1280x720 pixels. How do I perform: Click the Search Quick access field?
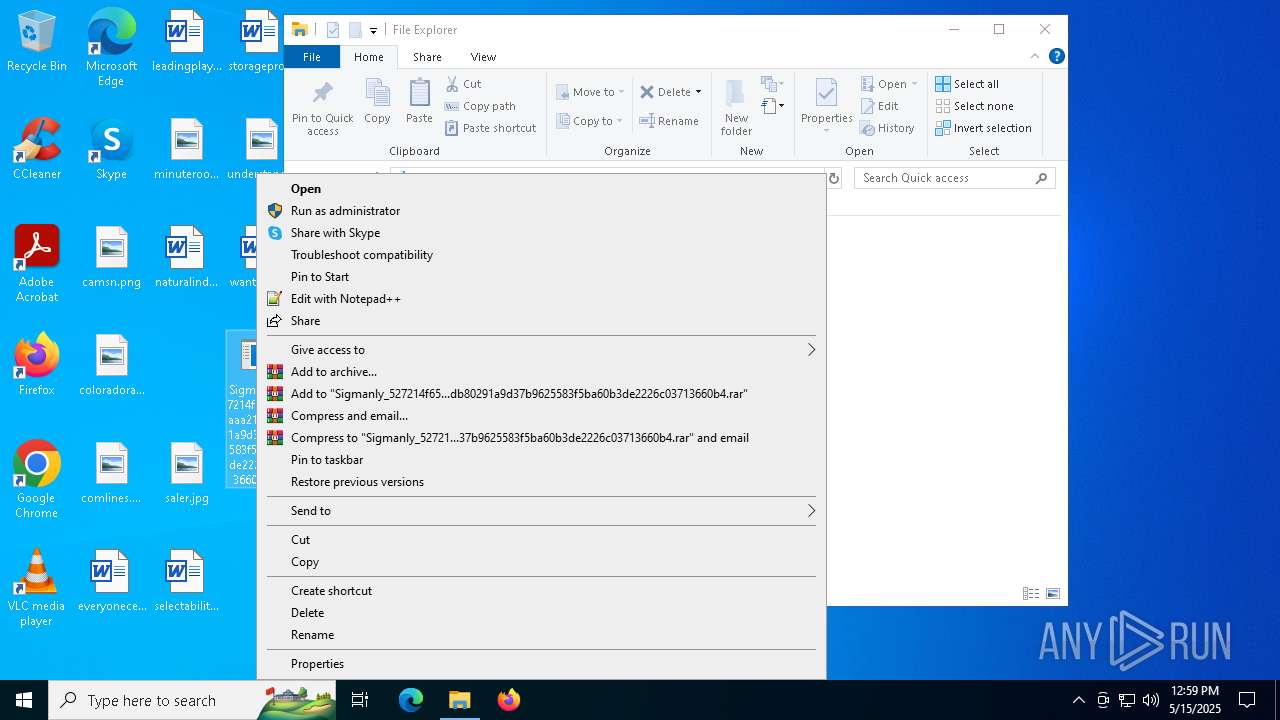955,178
